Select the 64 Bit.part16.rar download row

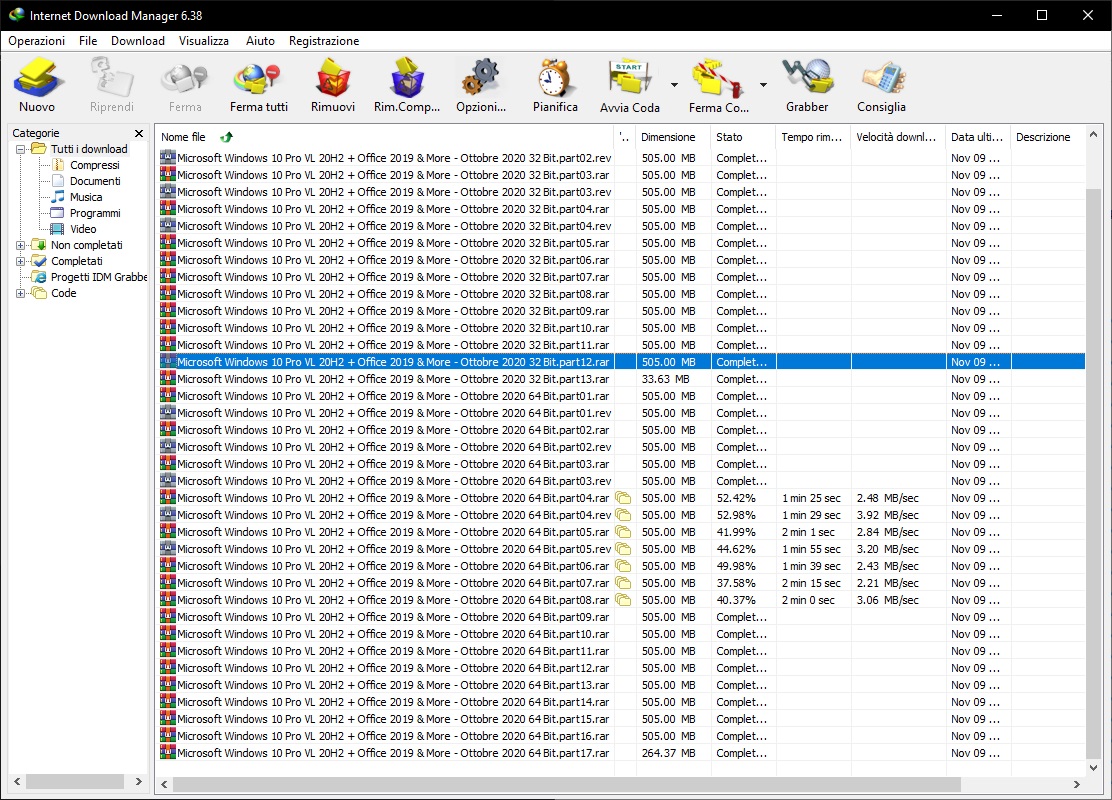coord(621,736)
